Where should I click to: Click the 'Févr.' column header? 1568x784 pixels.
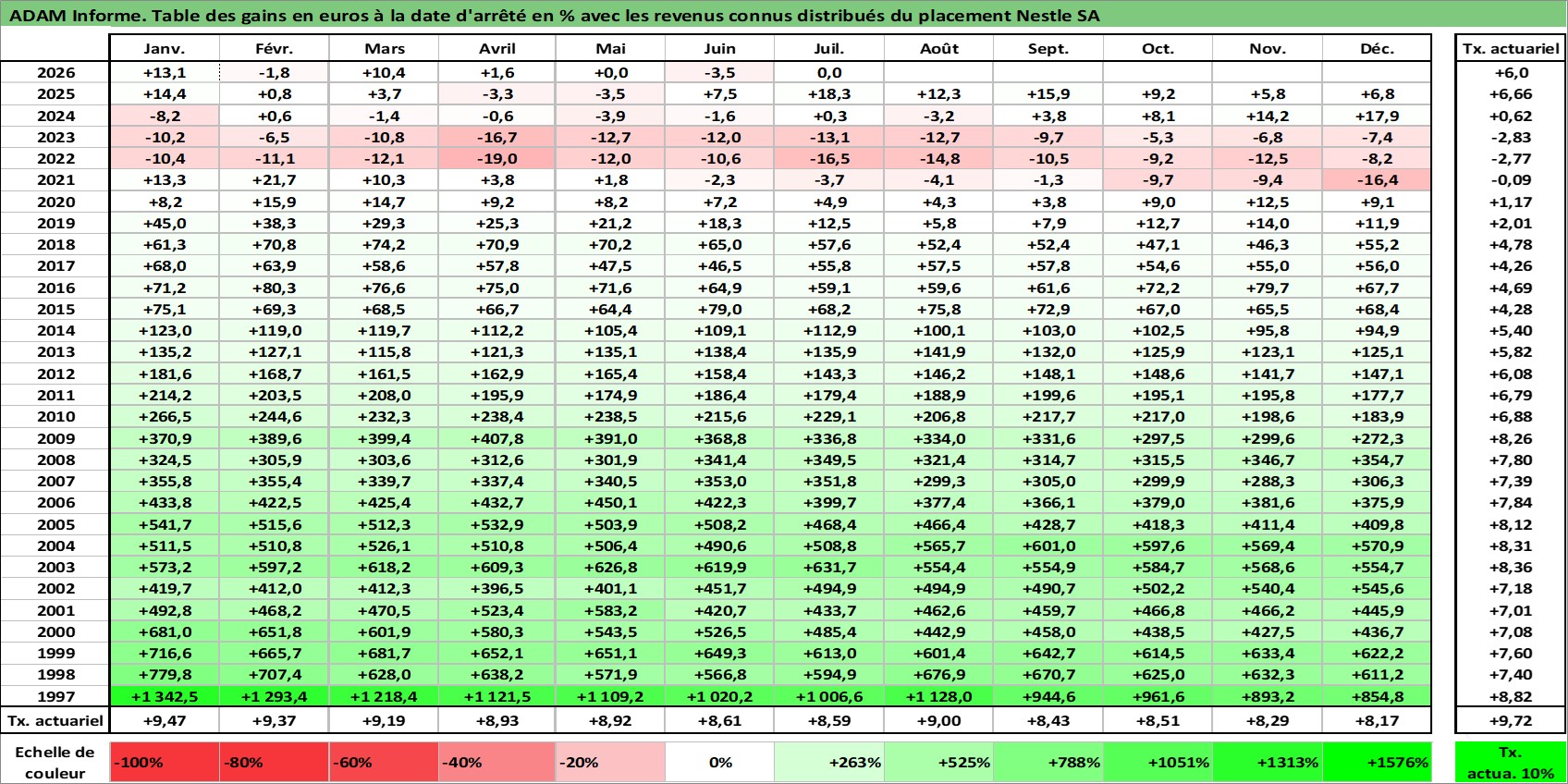(275, 49)
